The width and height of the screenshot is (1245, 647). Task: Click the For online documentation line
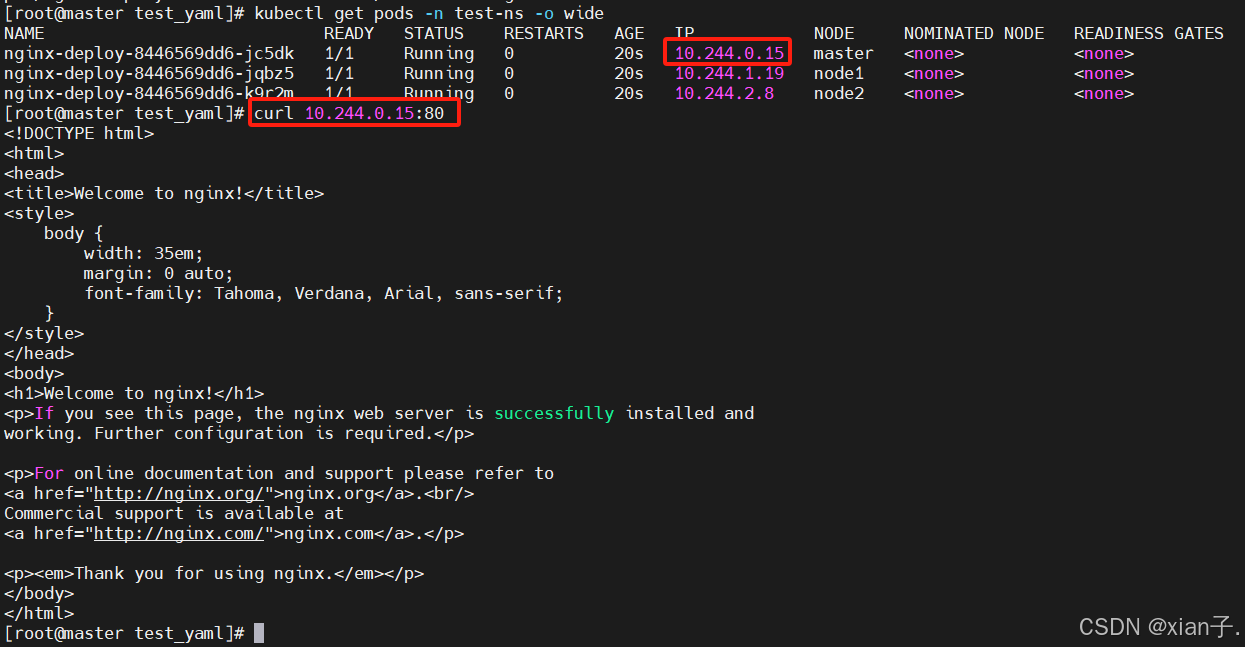coord(279,473)
